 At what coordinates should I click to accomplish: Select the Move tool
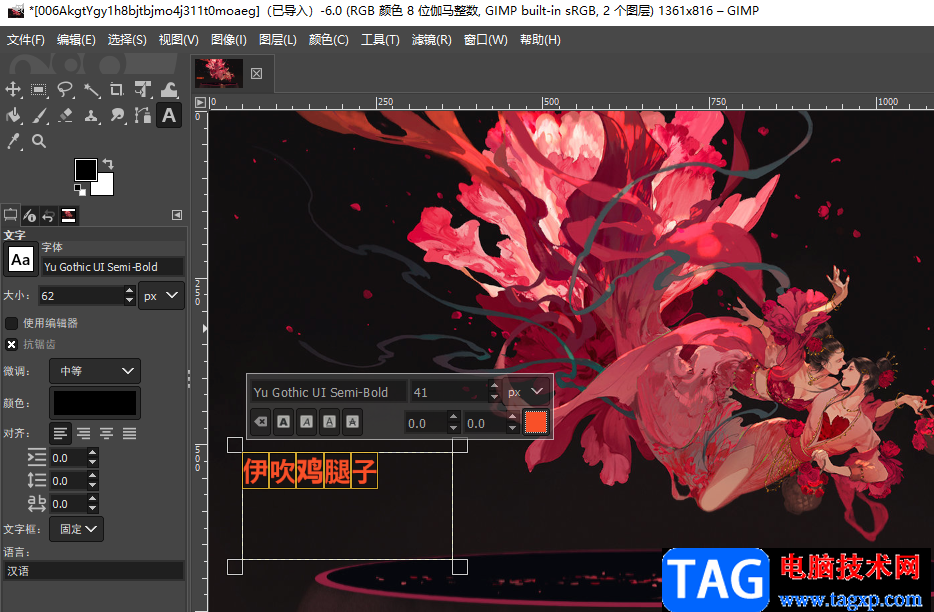point(13,90)
